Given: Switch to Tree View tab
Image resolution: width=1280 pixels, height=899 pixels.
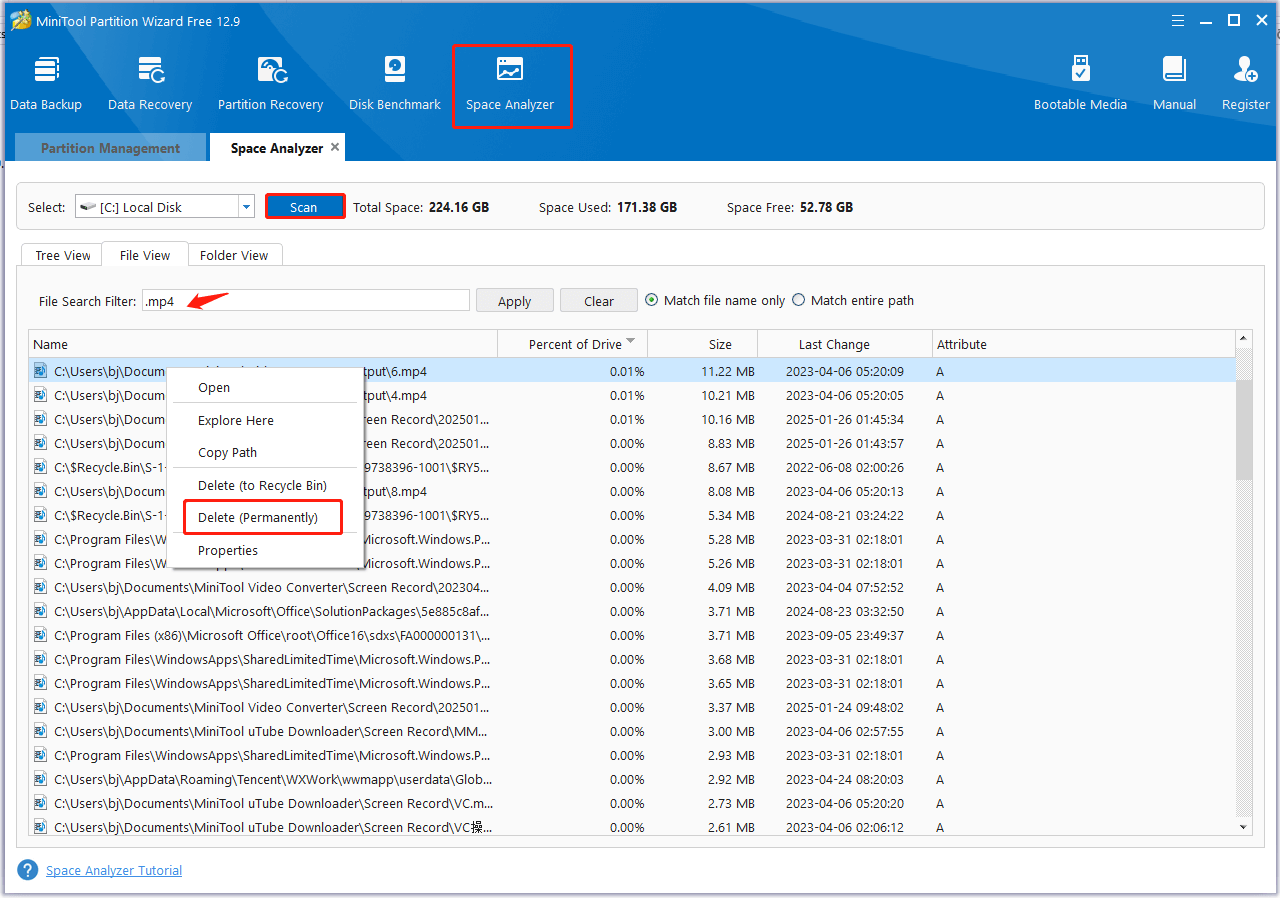Looking at the screenshot, I should 63,255.
